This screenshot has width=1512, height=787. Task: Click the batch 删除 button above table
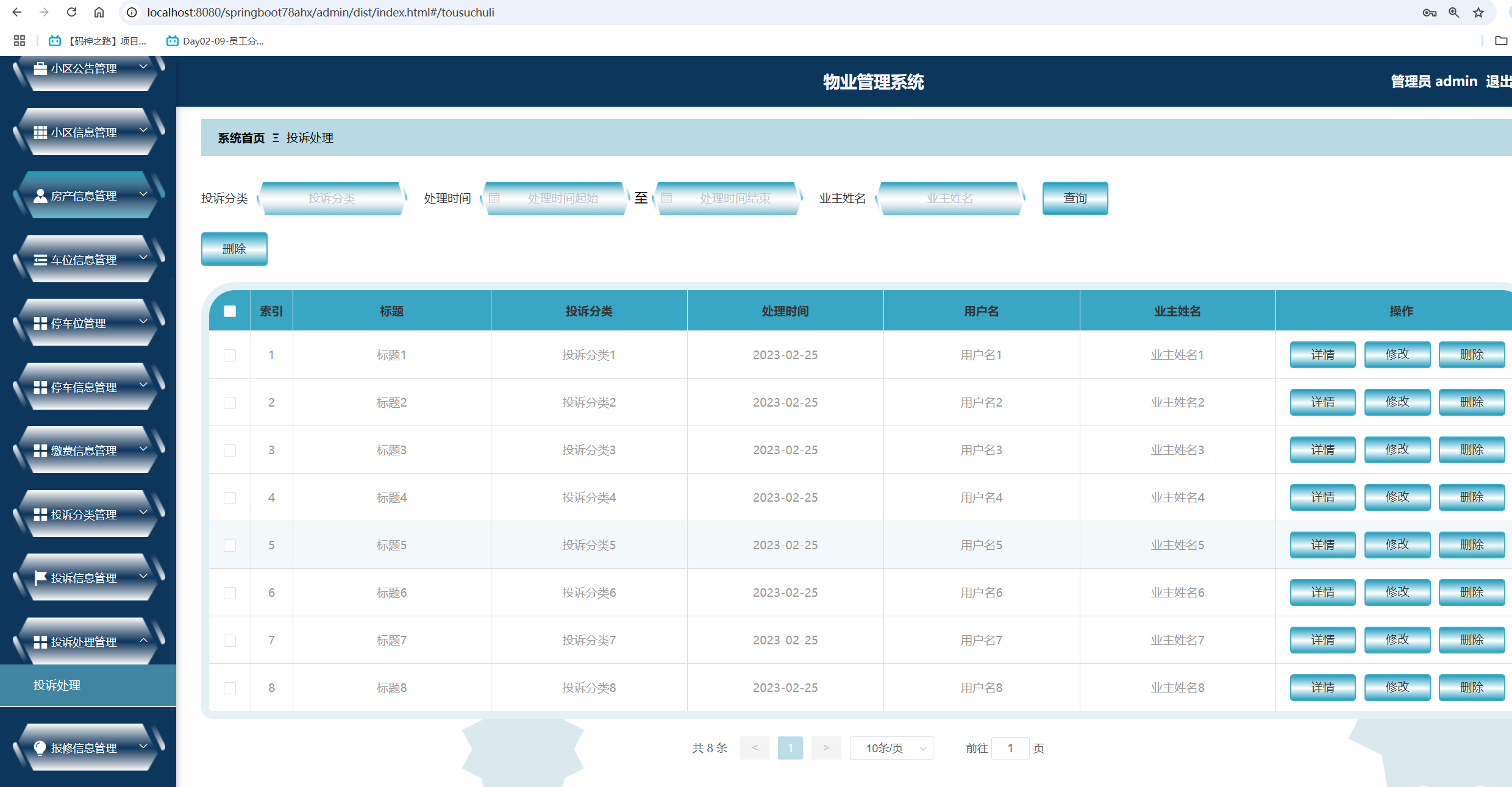[x=234, y=249]
